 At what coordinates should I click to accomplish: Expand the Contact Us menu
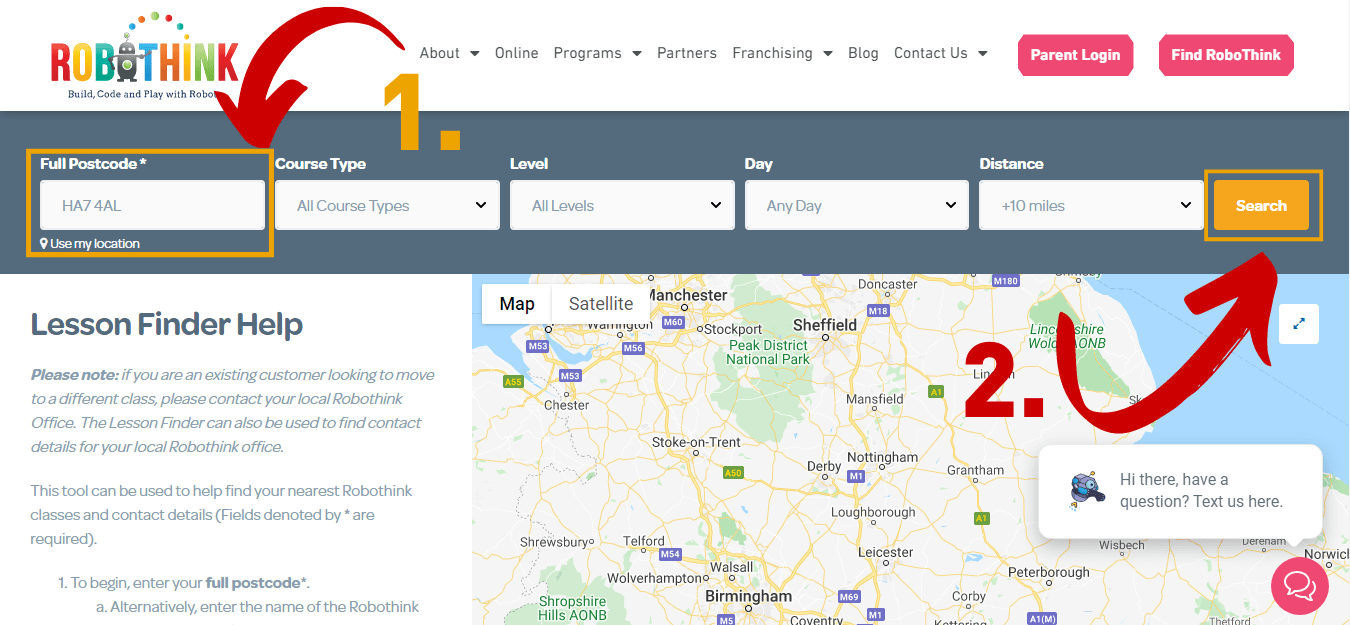(941, 53)
